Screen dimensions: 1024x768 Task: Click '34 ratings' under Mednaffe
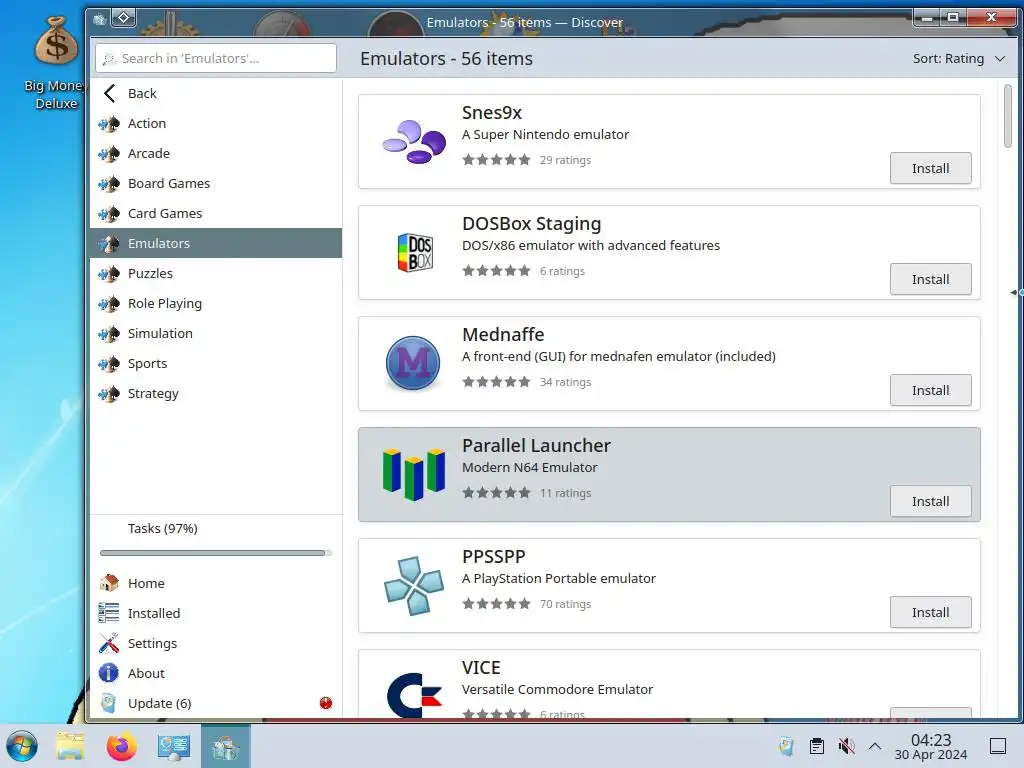point(565,382)
